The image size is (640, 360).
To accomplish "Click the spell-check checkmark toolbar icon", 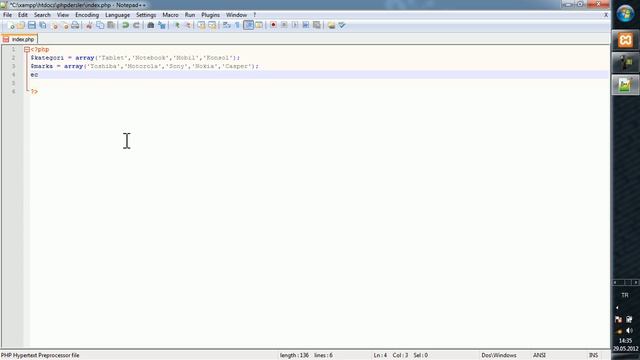I will [342, 25].
